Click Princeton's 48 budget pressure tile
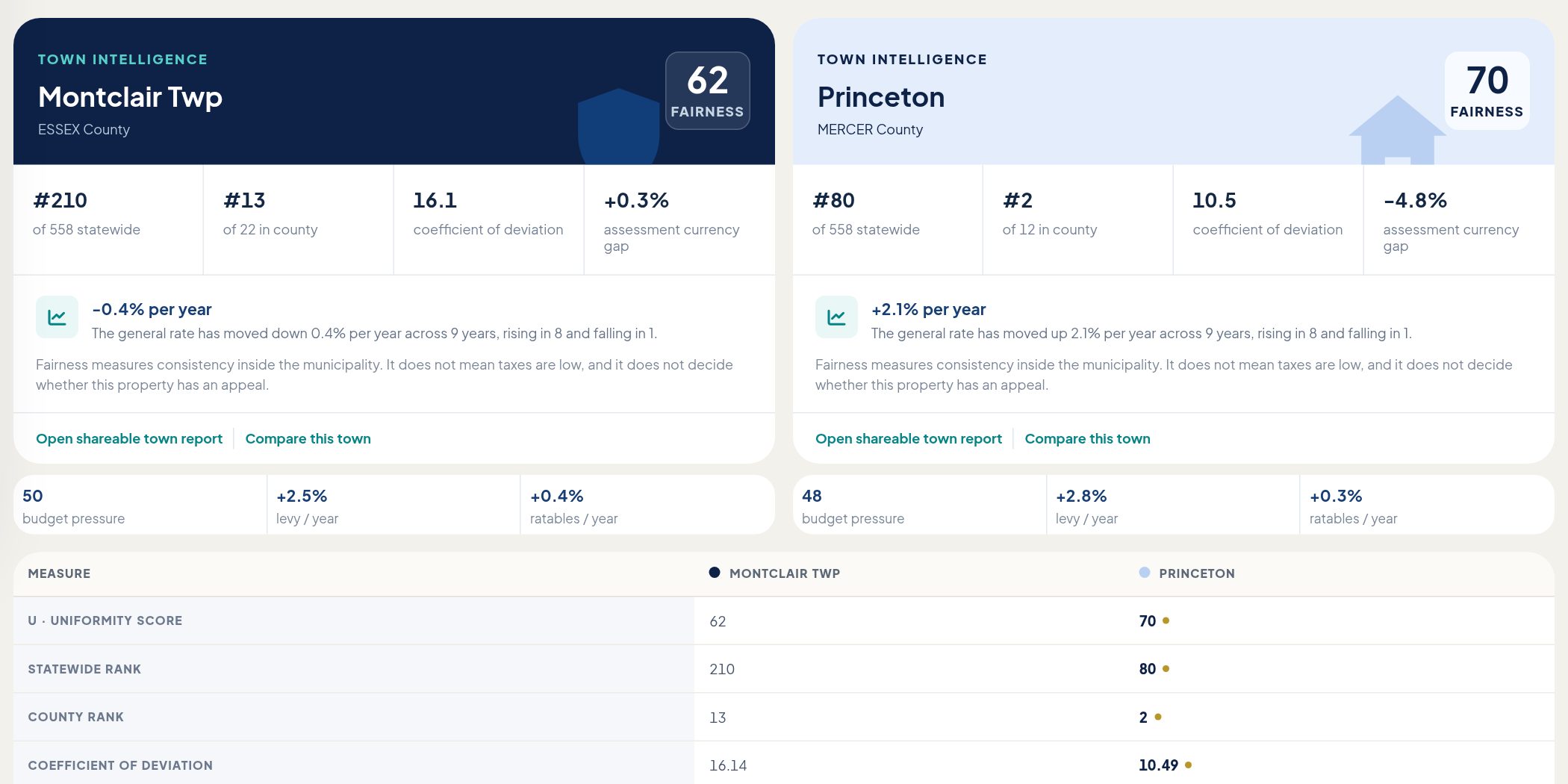 (919, 505)
